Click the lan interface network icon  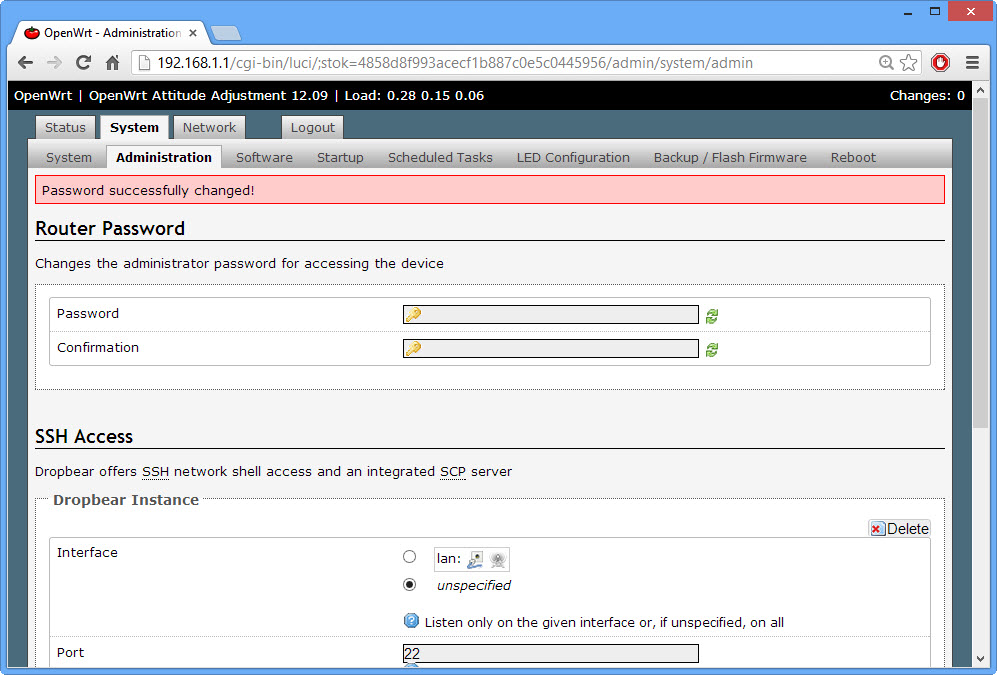tap(475, 559)
